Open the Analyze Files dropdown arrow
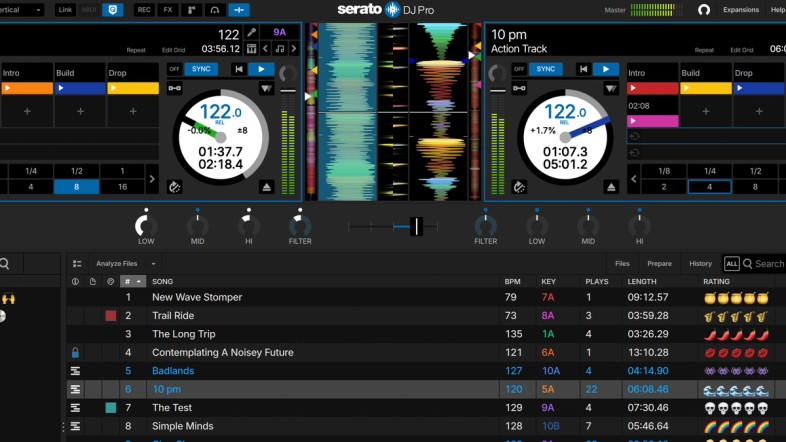Viewport: 786px width, 442px height. point(153,264)
